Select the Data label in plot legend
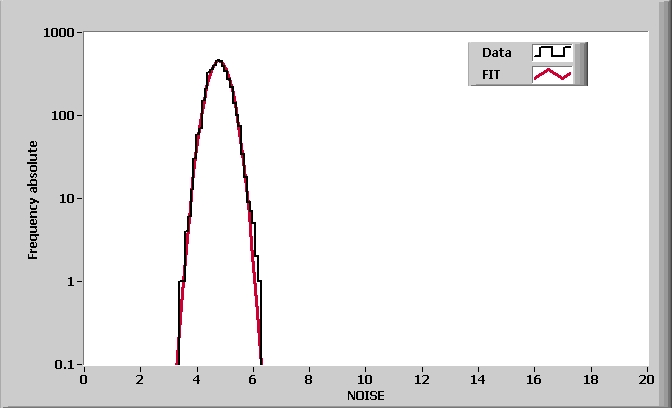Viewport: 672px width, 408px height. (x=496, y=52)
